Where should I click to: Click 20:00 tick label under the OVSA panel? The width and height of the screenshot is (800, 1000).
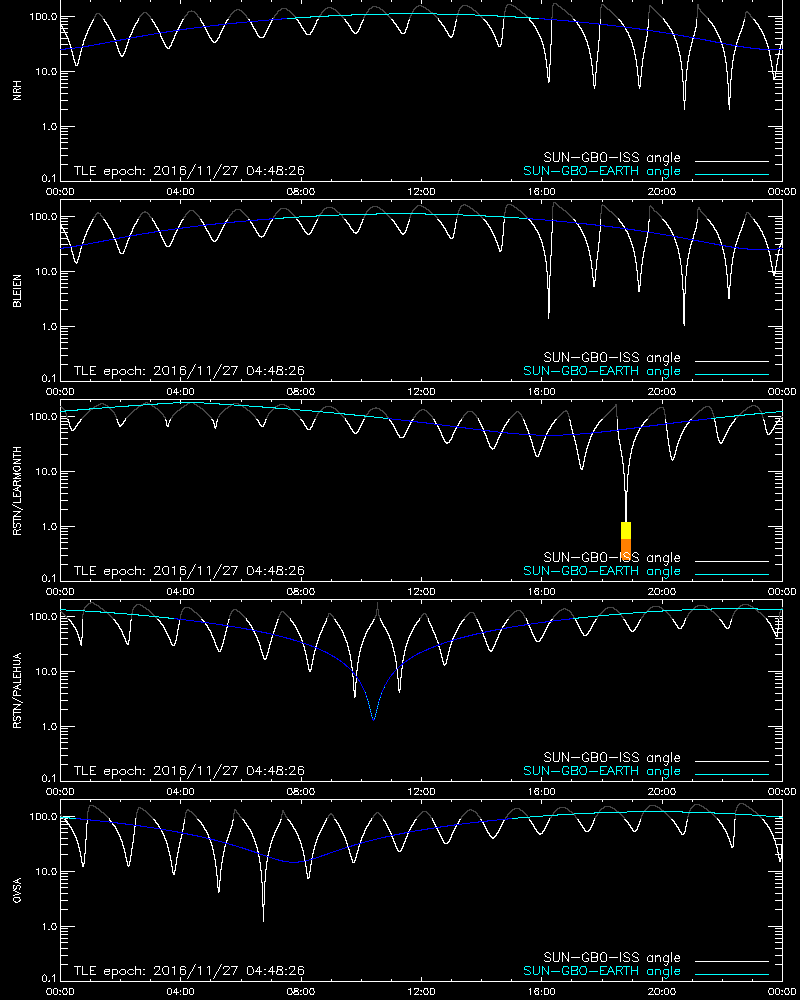pyautogui.click(x=662, y=992)
